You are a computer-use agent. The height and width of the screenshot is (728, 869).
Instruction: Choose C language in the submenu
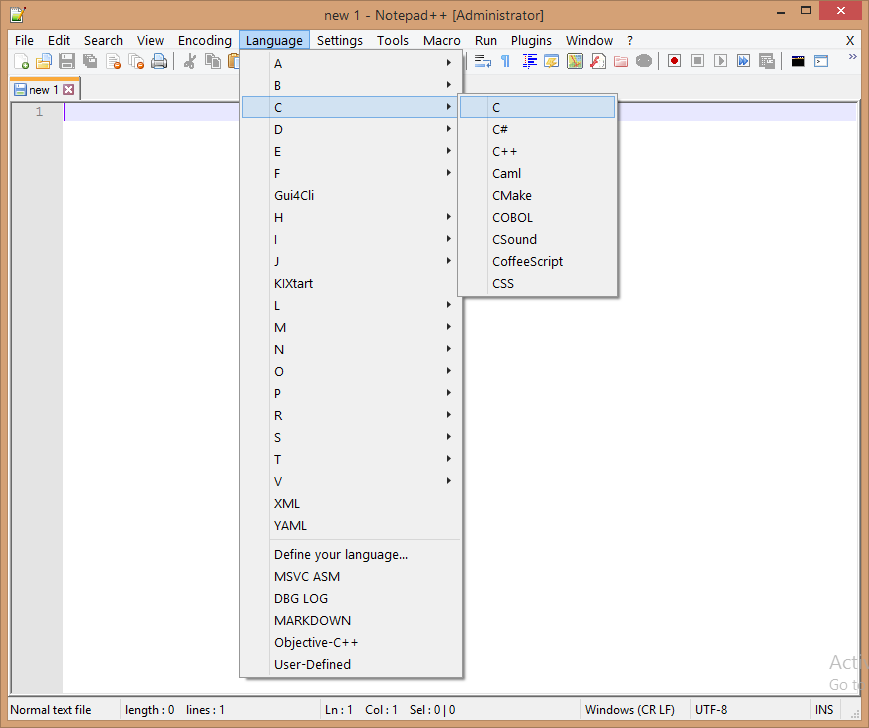[538, 107]
